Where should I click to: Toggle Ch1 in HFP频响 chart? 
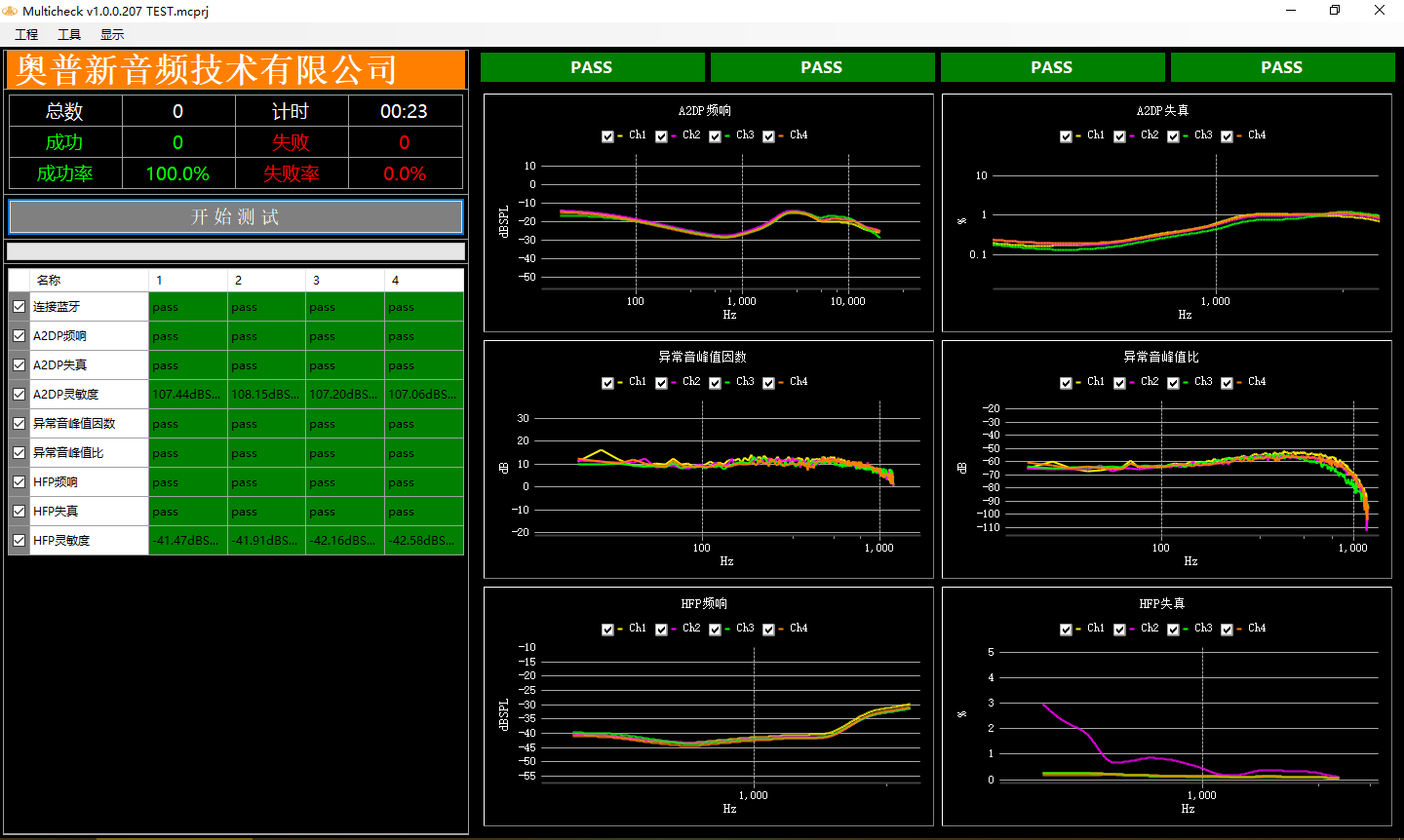click(x=607, y=630)
